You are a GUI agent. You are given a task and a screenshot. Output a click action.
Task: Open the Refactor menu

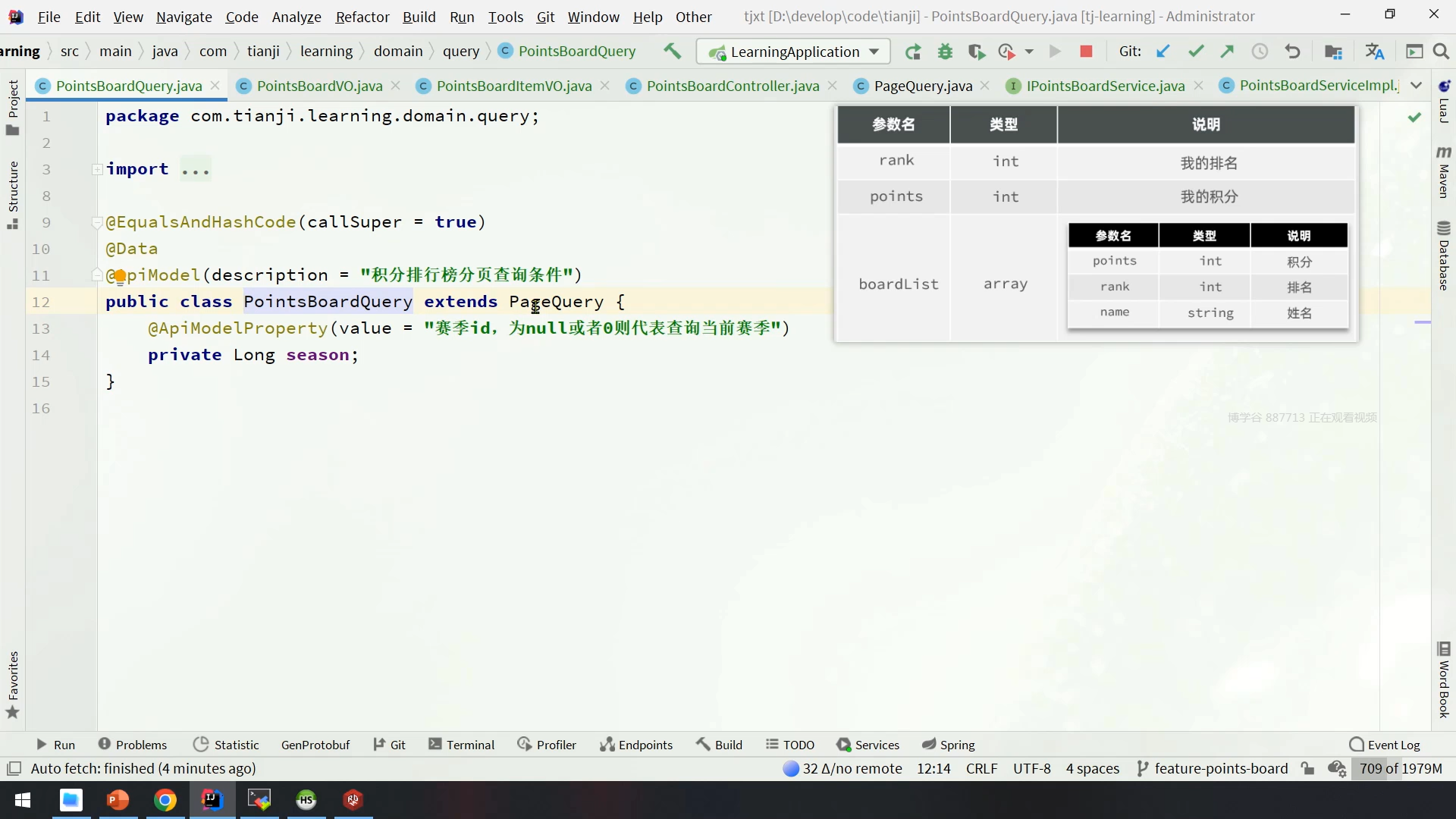point(362,16)
